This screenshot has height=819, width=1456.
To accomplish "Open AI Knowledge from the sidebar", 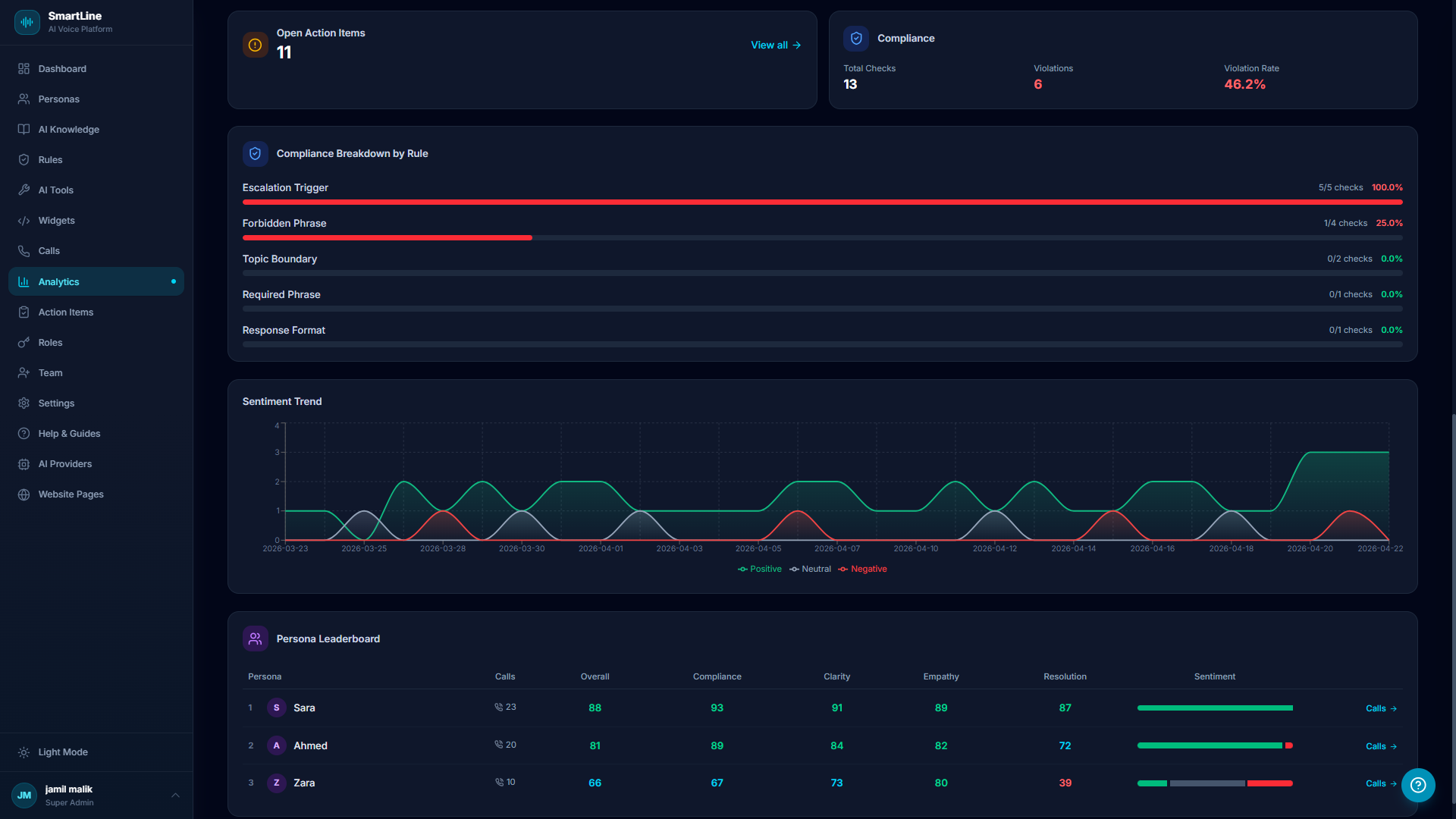I will click(x=69, y=129).
